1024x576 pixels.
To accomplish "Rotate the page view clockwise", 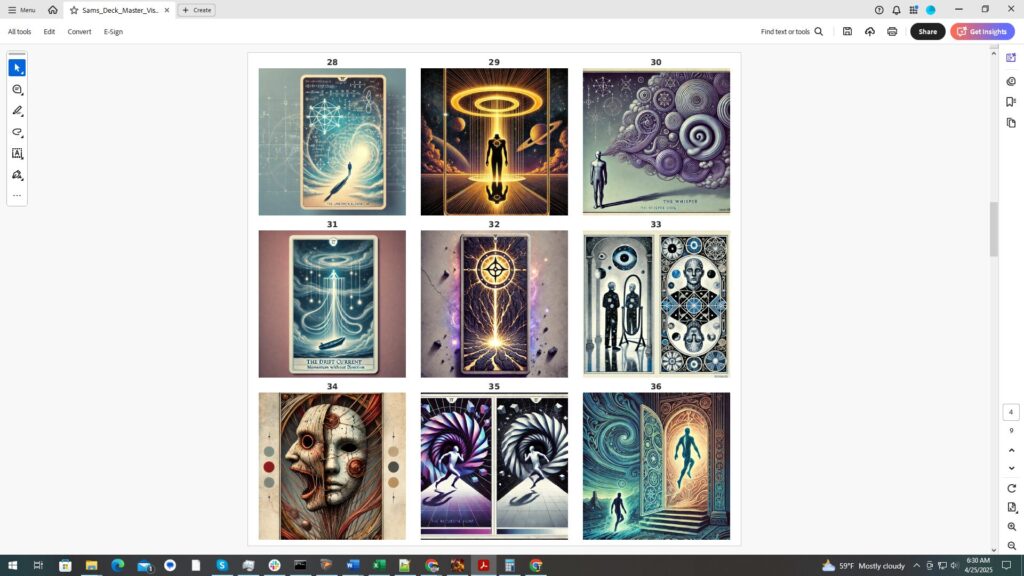I will [1011, 488].
